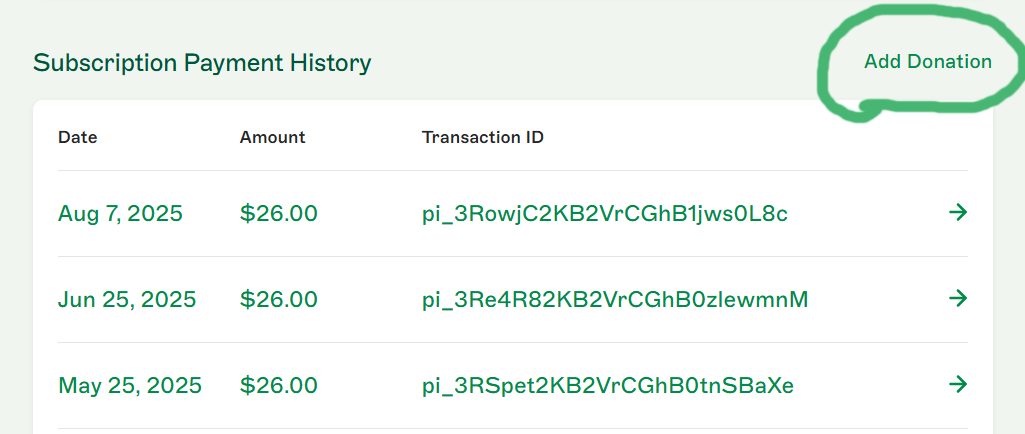1025x434 pixels.
Task: Click transaction ID pi_3RowjC2KB2VrCGhB1jws0L8c
Action: coord(605,213)
